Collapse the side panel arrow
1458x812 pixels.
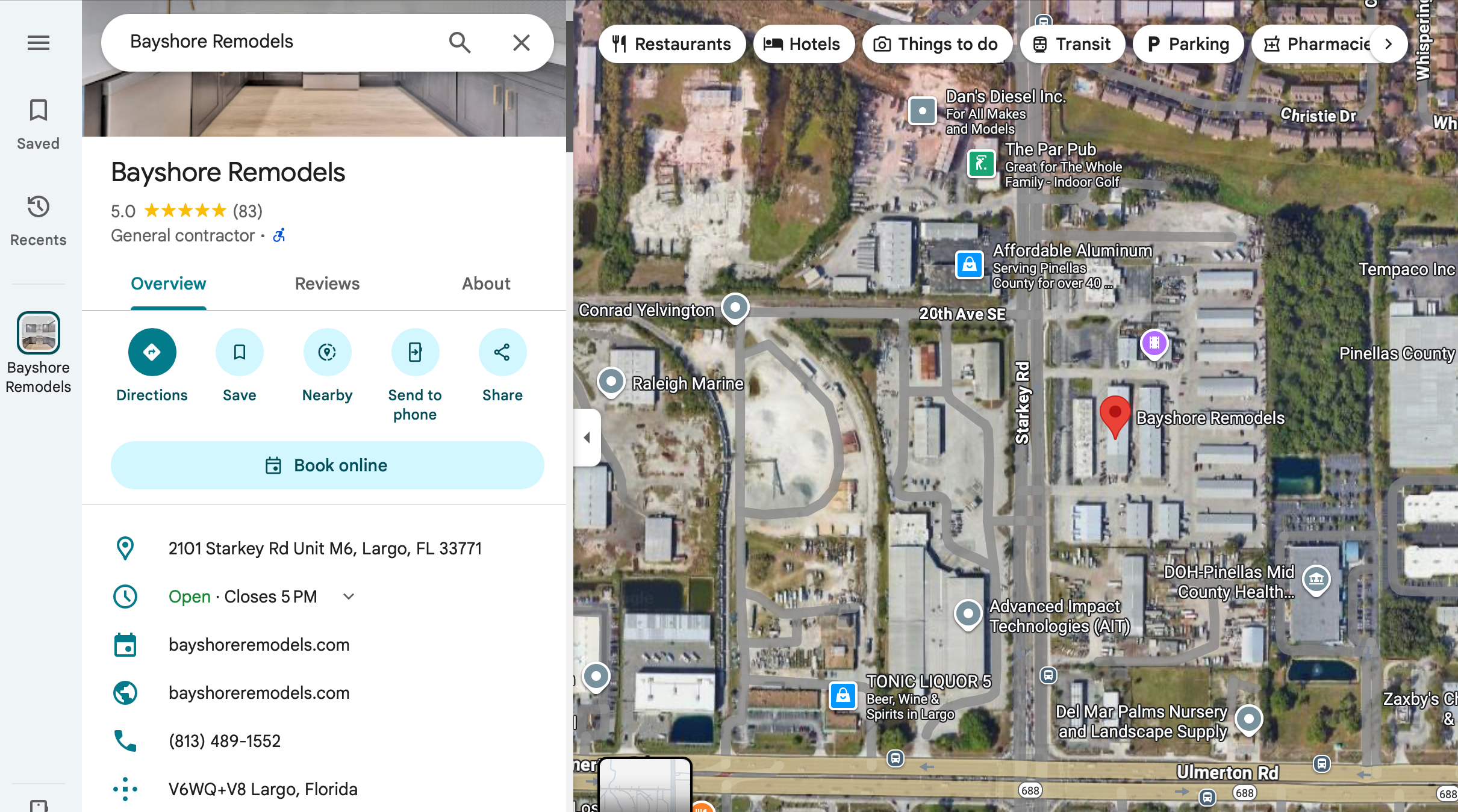587,438
